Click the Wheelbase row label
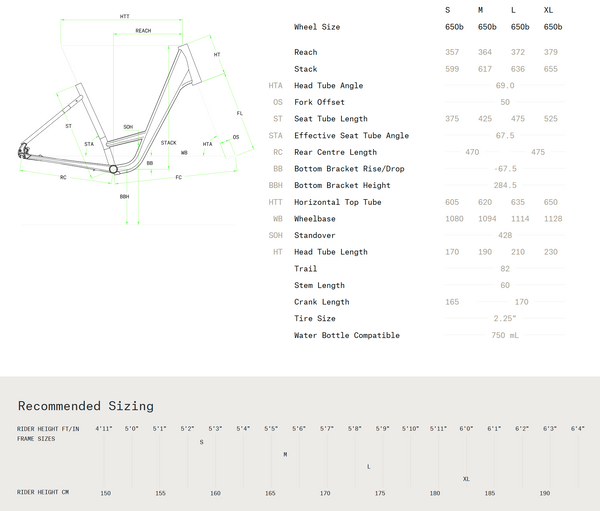 point(314,218)
